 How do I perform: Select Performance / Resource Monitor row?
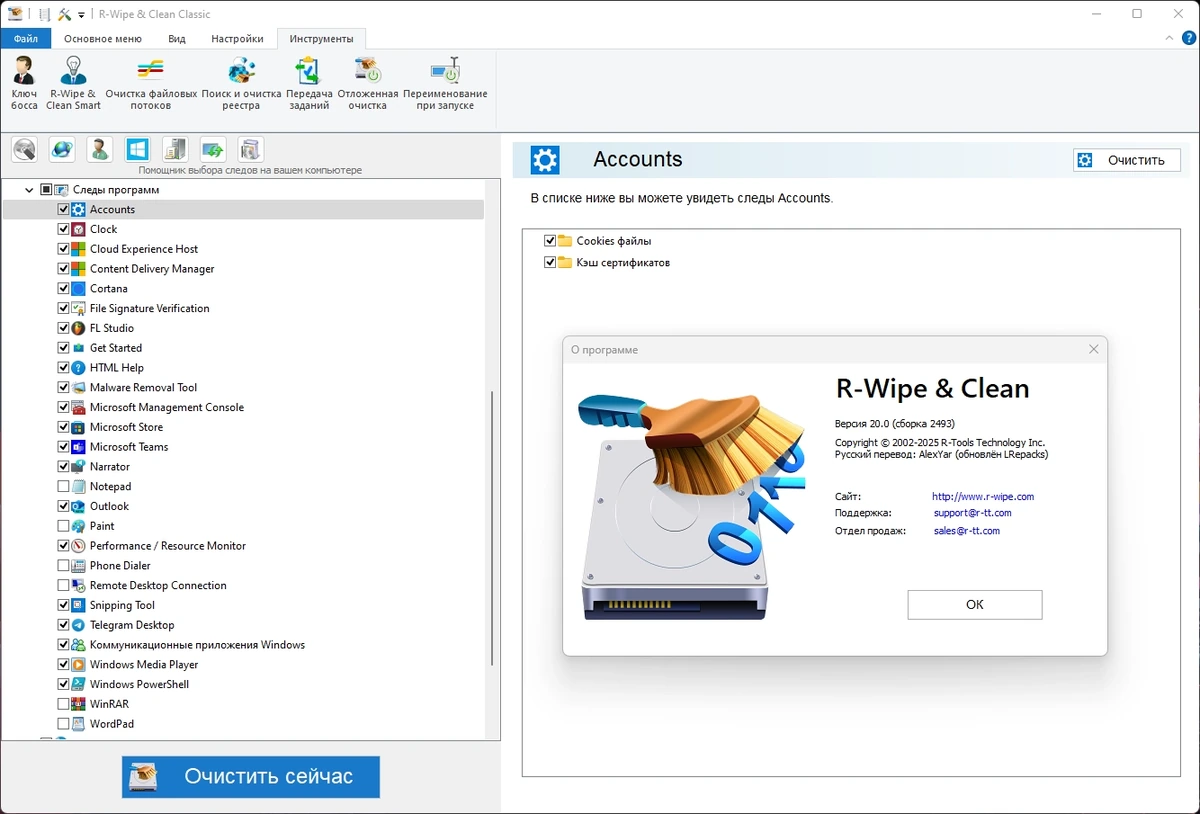point(167,546)
